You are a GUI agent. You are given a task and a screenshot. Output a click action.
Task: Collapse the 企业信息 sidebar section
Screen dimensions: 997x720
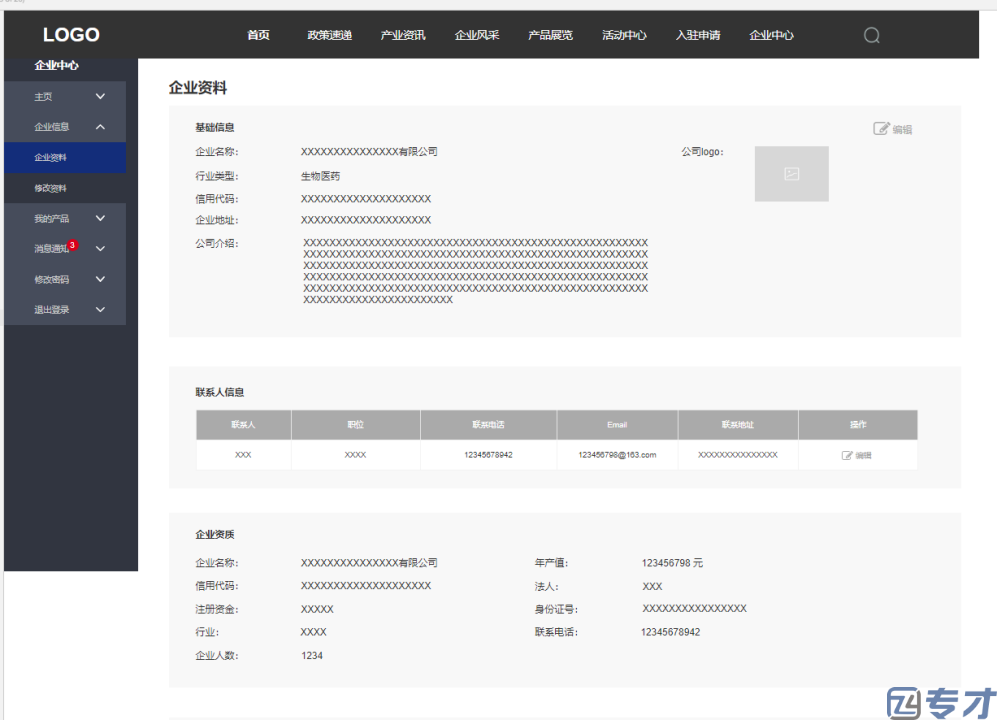coord(98,127)
